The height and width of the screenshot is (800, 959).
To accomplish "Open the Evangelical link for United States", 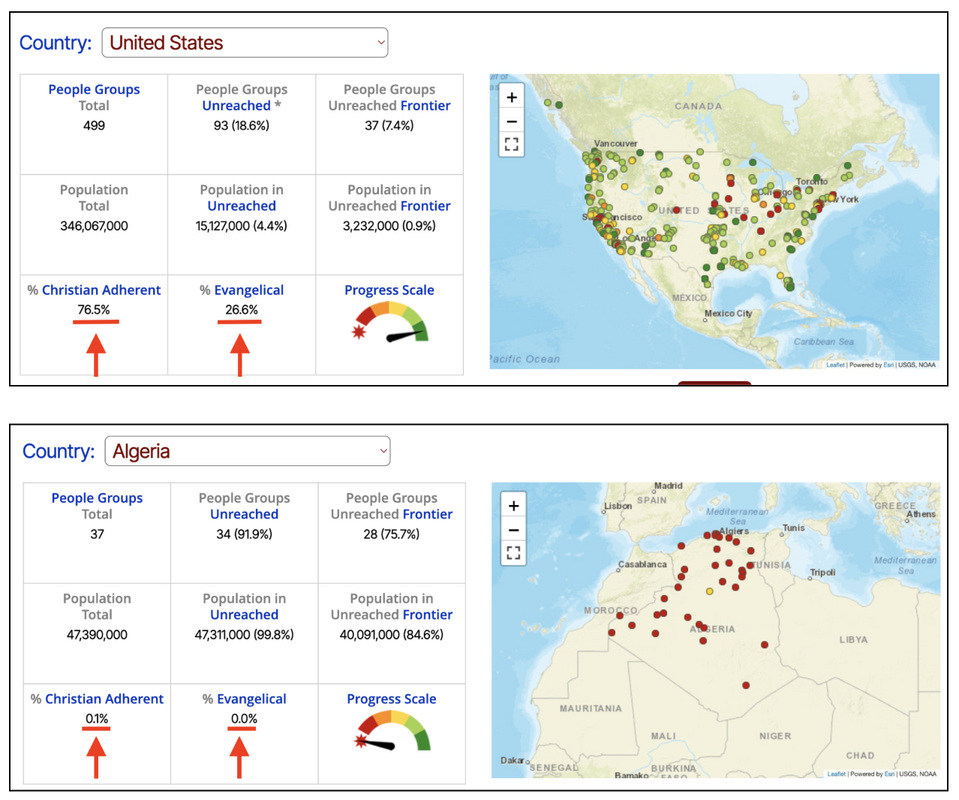I will pos(249,291).
